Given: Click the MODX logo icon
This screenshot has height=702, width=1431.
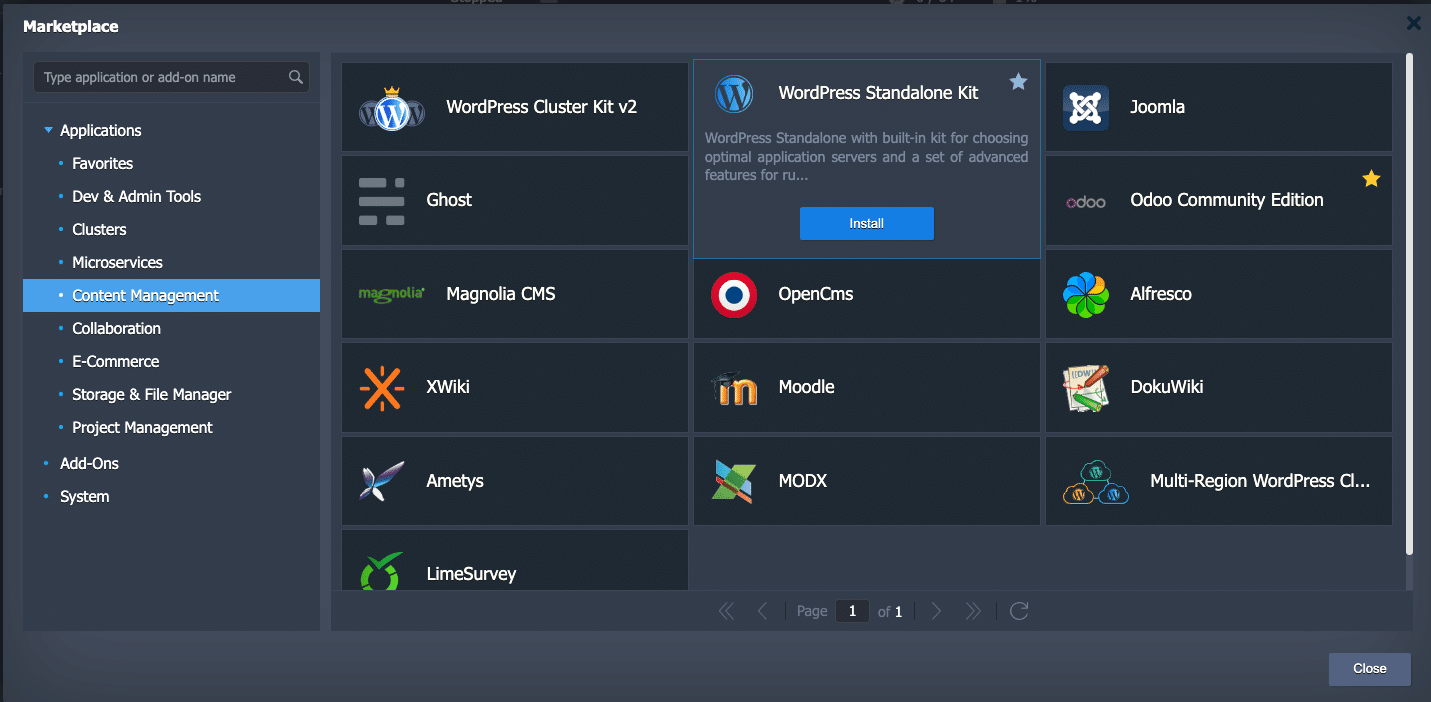Looking at the screenshot, I should point(734,481).
